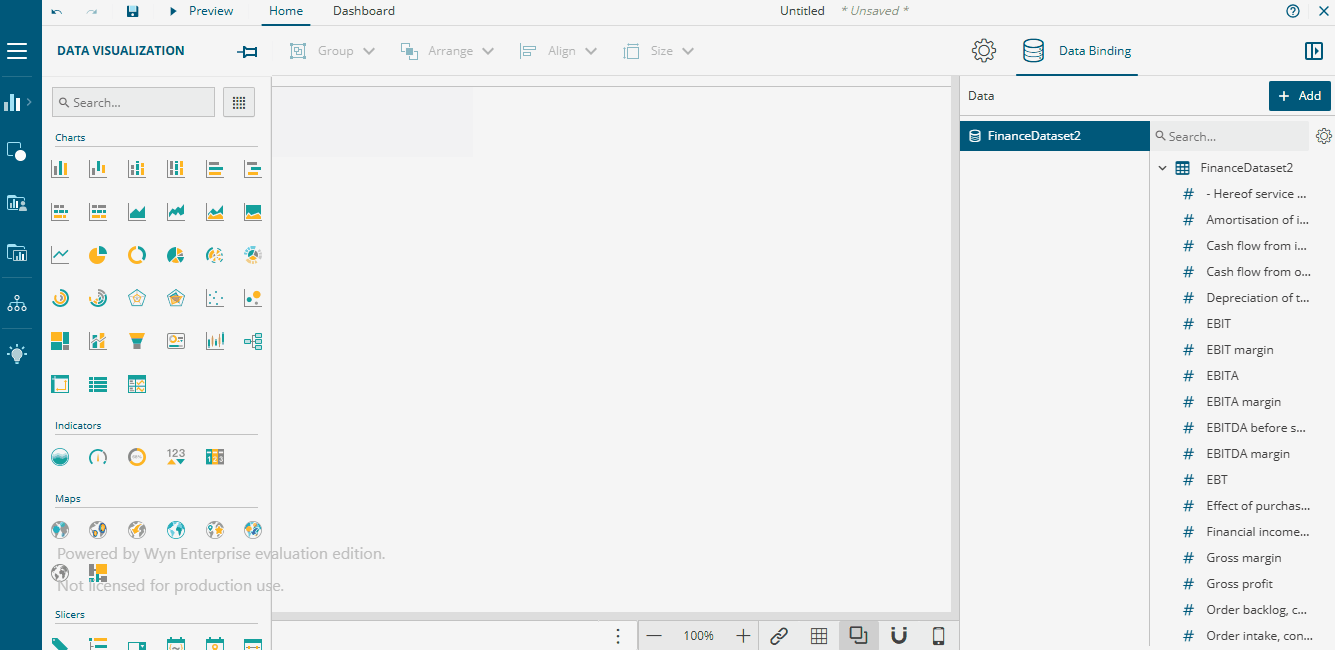Switch to the Dashboard tab
1335x650 pixels.
363,11
